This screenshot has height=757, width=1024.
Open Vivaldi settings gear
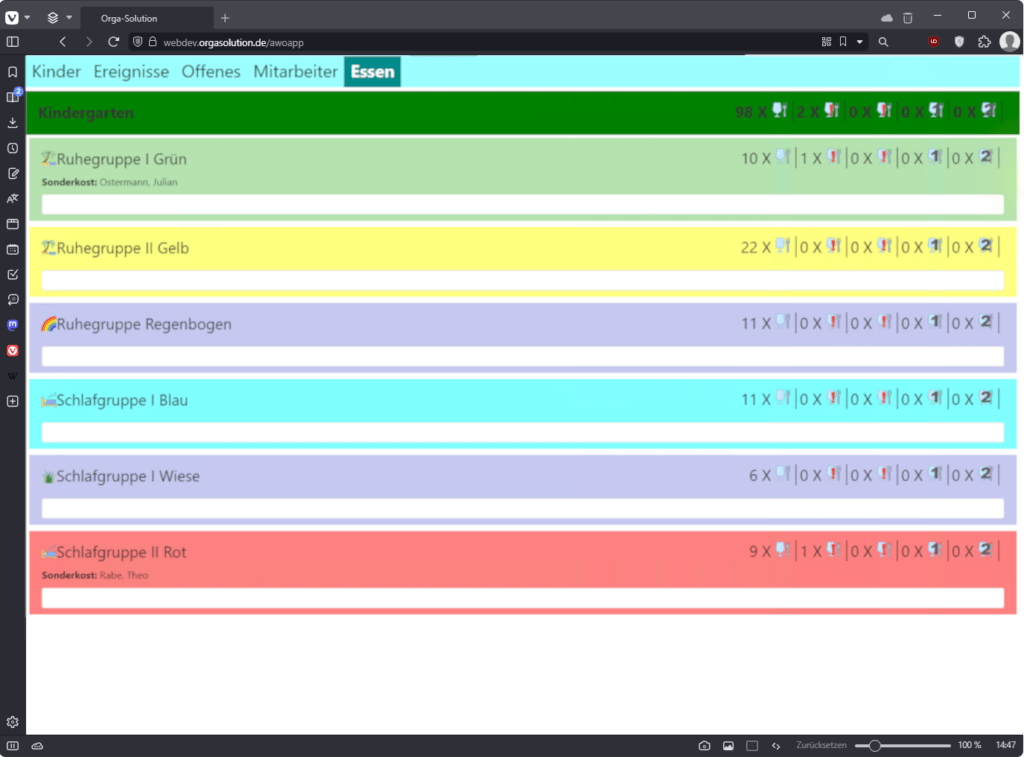click(x=12, y=722)
